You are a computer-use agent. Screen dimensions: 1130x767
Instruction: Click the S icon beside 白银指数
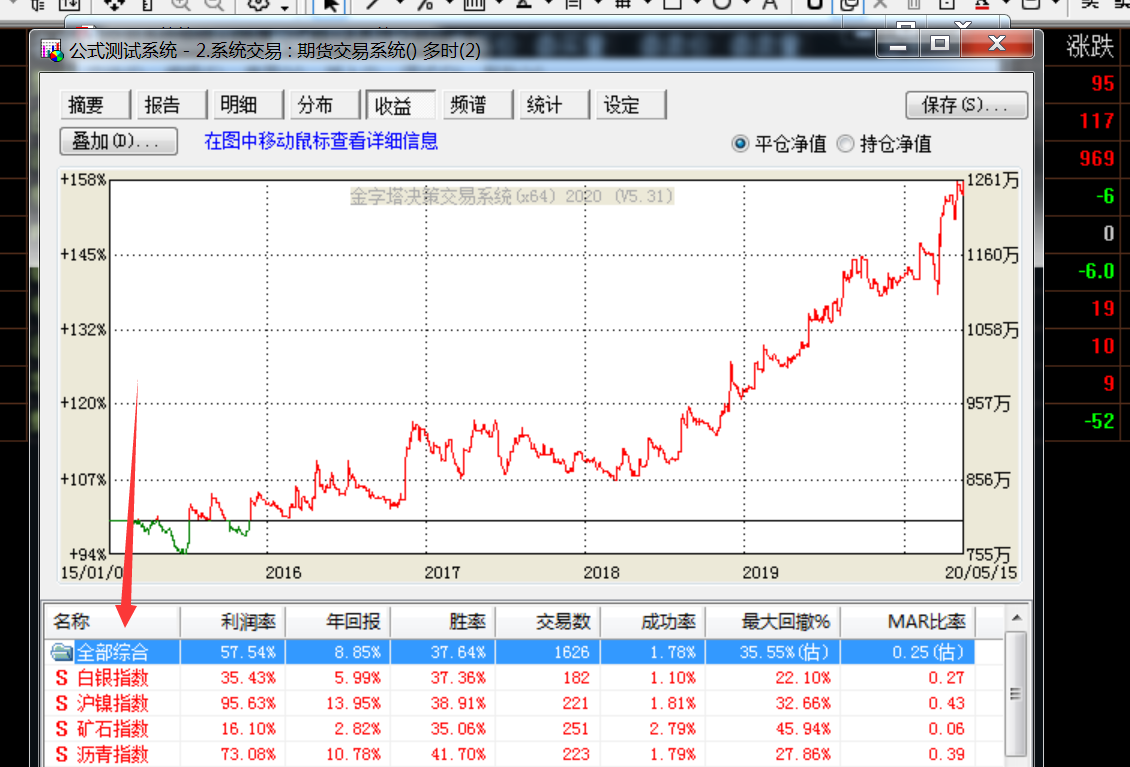pos(62,678)
